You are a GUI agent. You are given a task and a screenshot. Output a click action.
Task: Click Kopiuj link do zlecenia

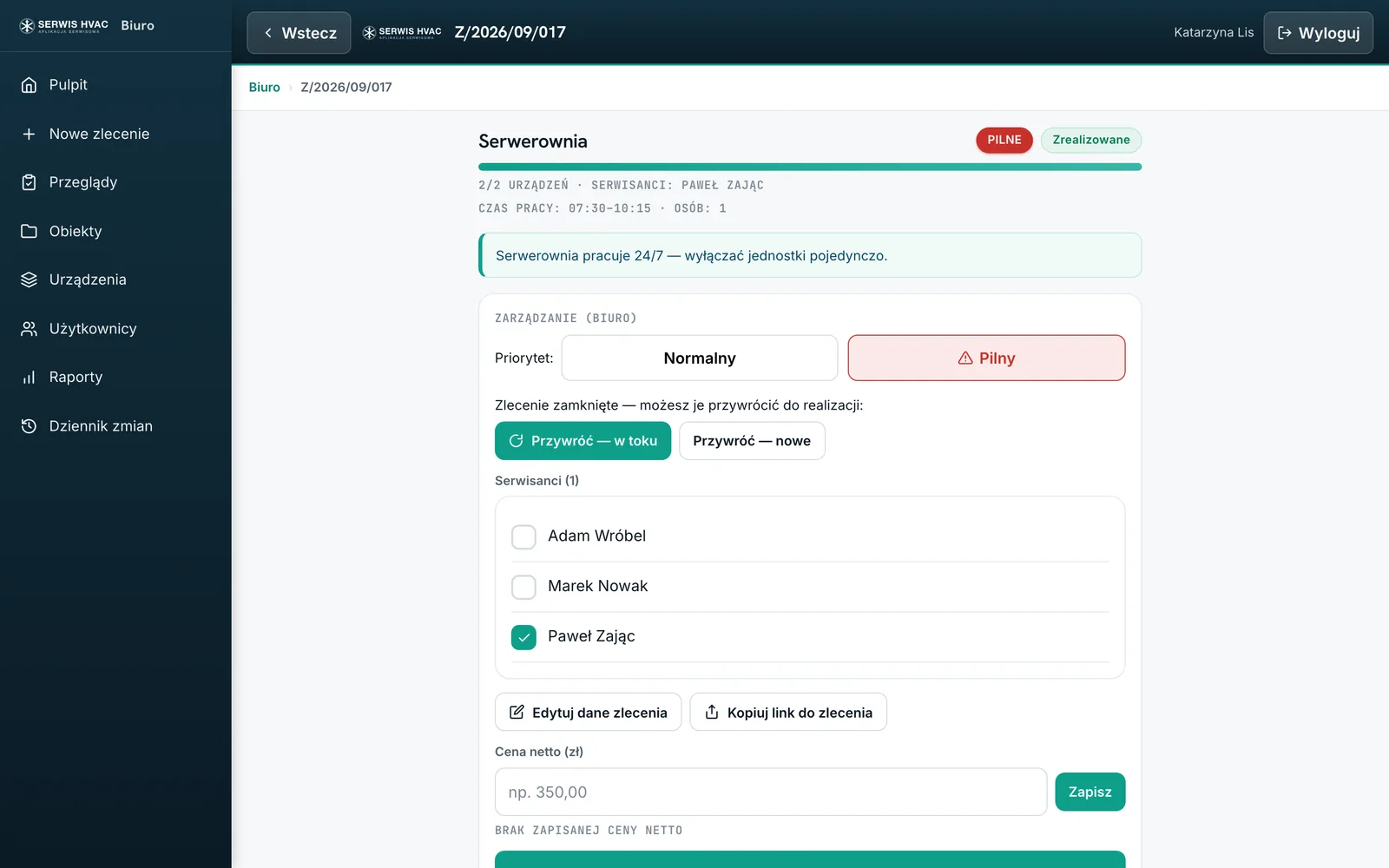coord(788,712)
